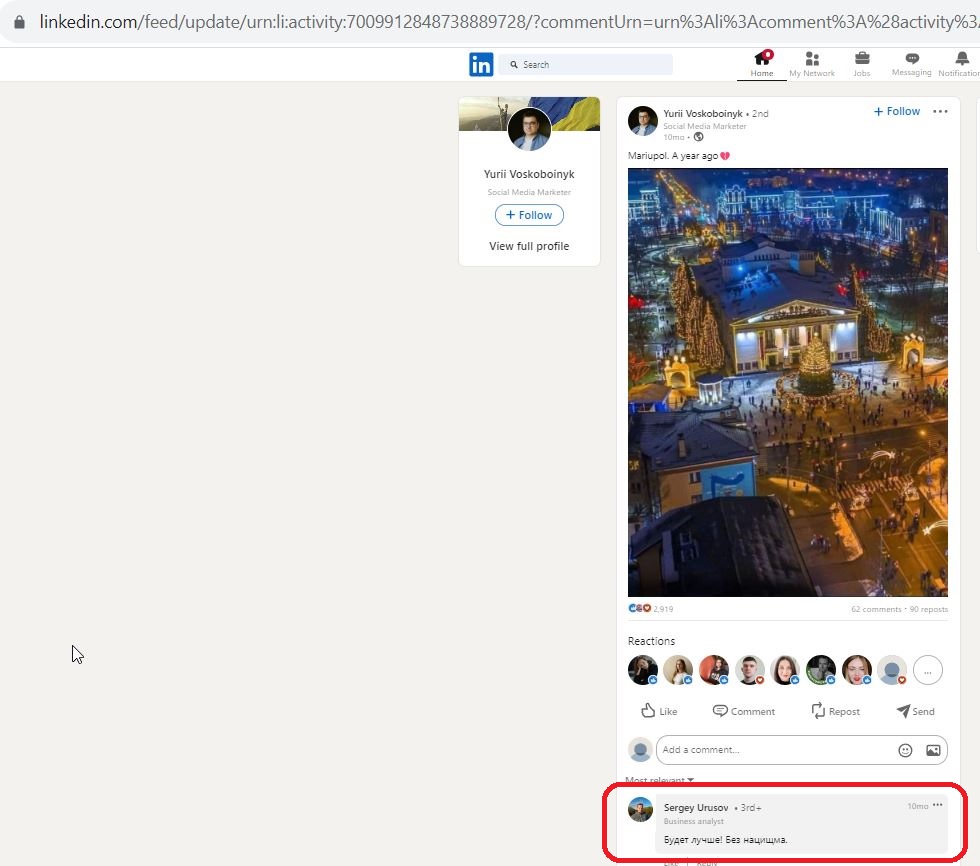
Task: Open Sergey Urusov's profile name link
Action: click(696, 808)
